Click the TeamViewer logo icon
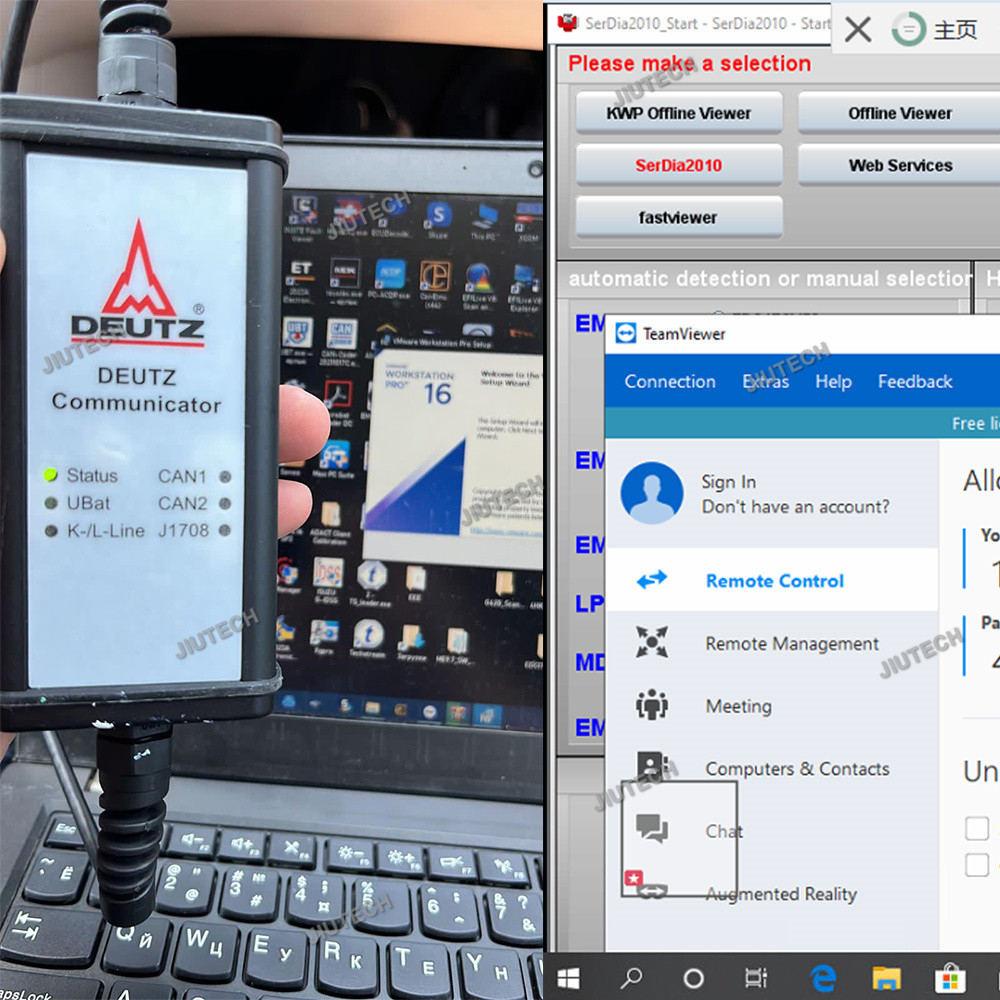This screenshot has width=1000, height=1000. 626,334
